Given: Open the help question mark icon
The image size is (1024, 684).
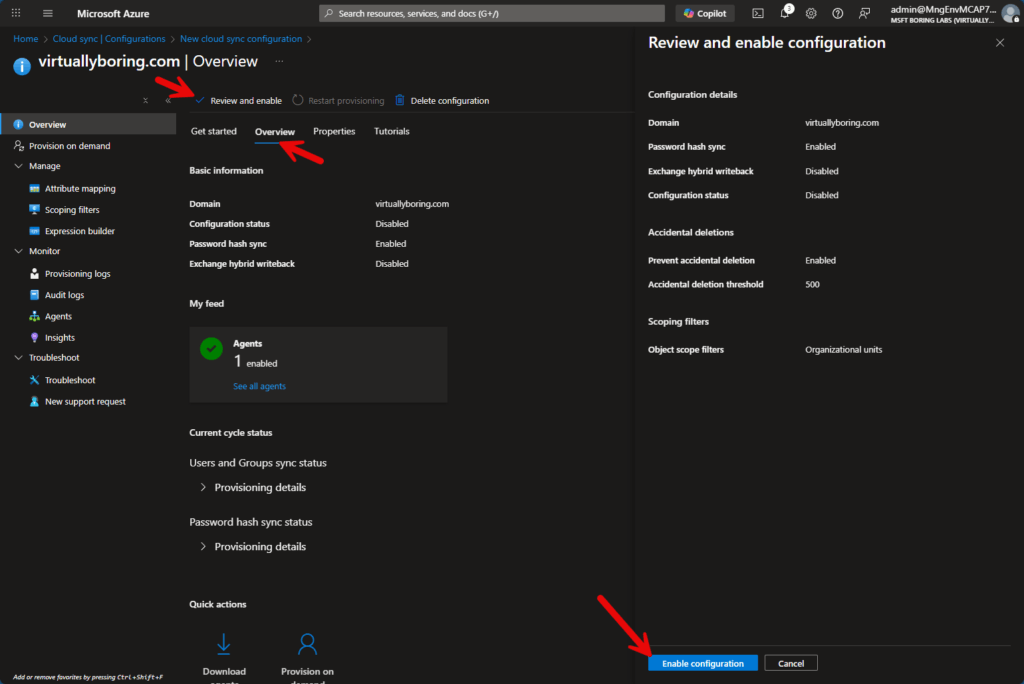Looking at the screenshot, I should pos(837,13).
